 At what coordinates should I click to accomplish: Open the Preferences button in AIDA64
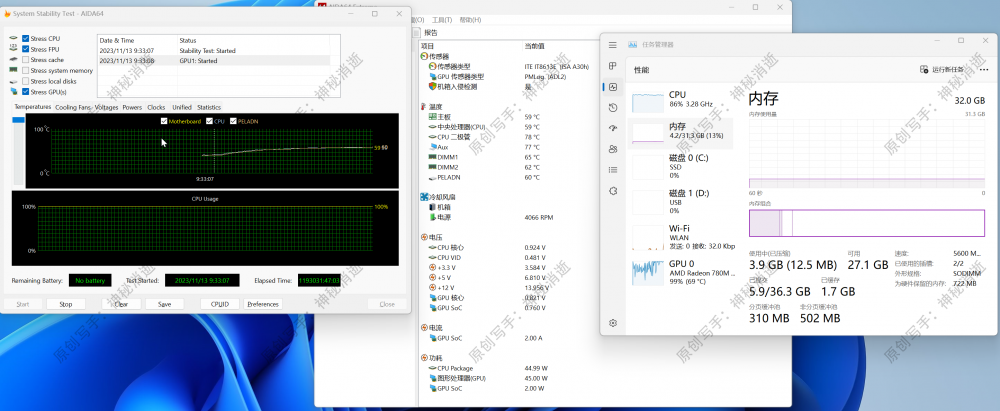pos(263,304)
